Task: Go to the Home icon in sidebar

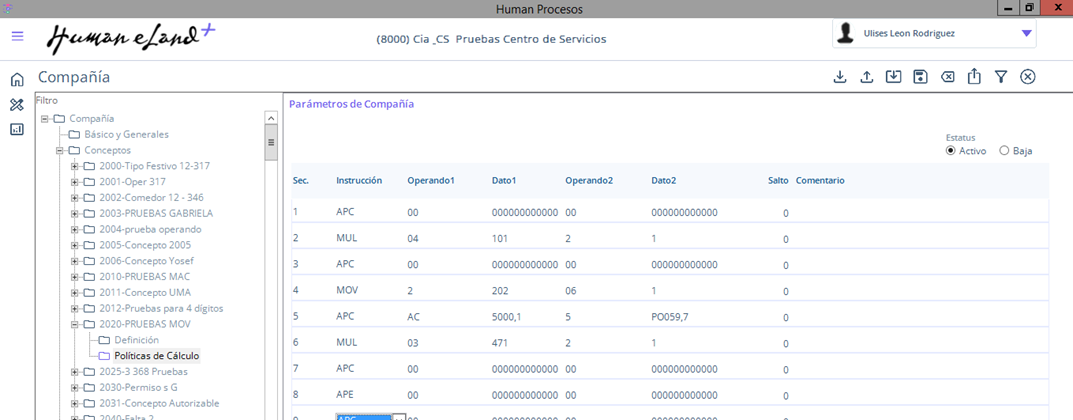Action: tap(17, 80)
